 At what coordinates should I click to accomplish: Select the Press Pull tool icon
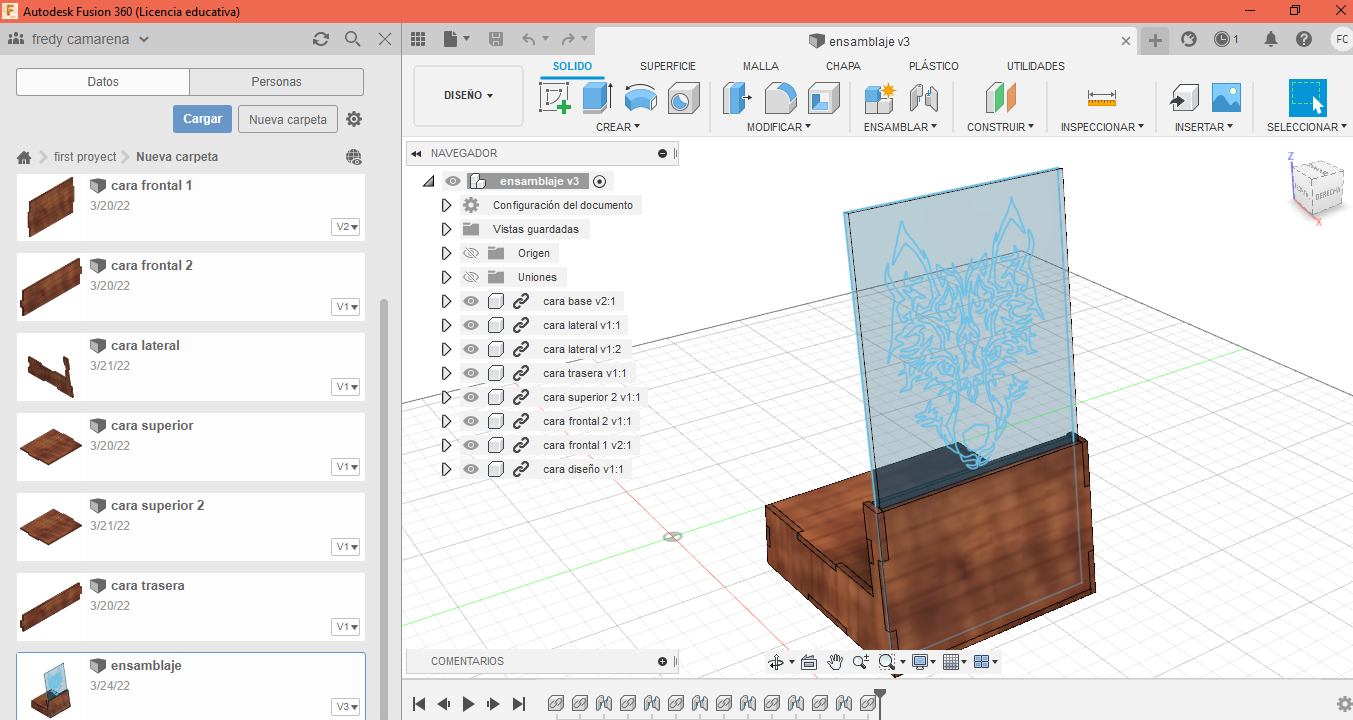tap(738, 98)
